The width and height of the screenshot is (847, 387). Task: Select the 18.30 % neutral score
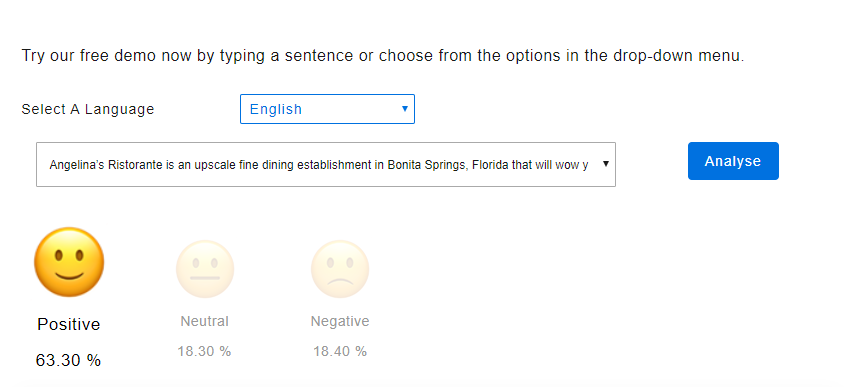pos(204,351)
